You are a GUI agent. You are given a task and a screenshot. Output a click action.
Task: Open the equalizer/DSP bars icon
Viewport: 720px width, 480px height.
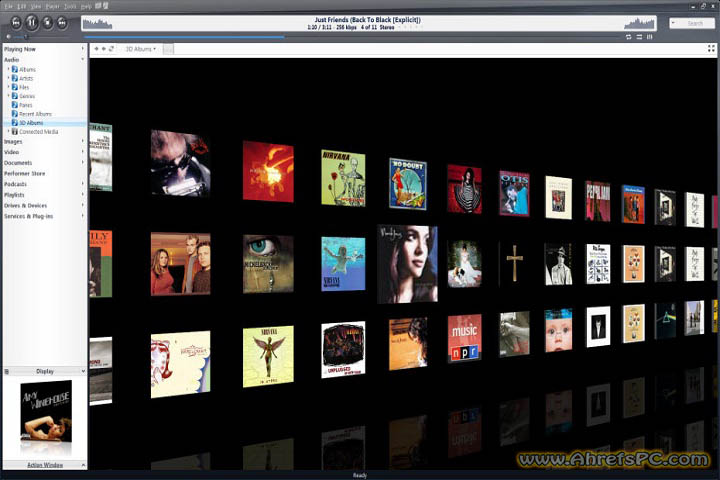click(649, 37)
